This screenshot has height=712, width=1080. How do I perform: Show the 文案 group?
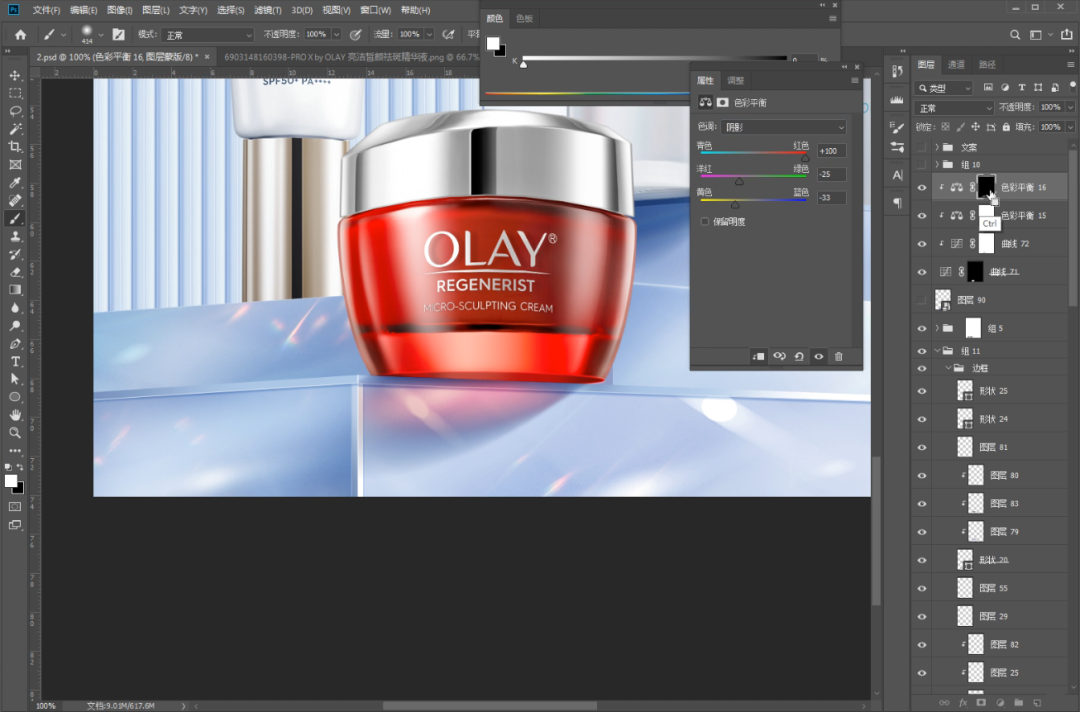(922, 147)
